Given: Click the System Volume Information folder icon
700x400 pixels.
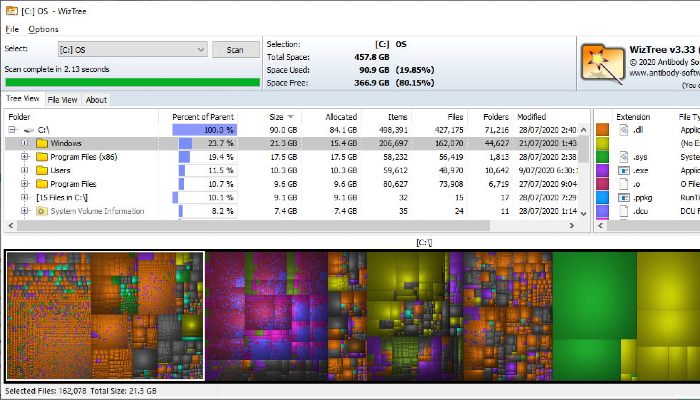Looking at the screenshot, I should [42, 211].
